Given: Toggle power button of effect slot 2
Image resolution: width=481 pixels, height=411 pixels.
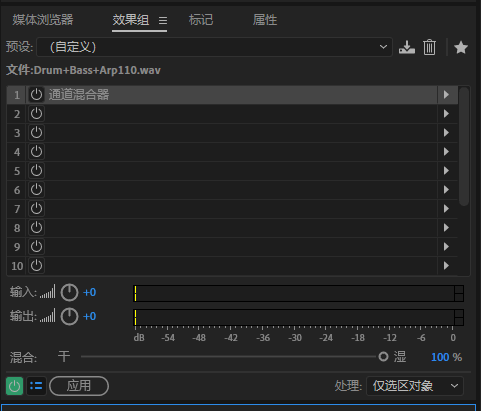Looking at the screenshot, I should point(36,114).
